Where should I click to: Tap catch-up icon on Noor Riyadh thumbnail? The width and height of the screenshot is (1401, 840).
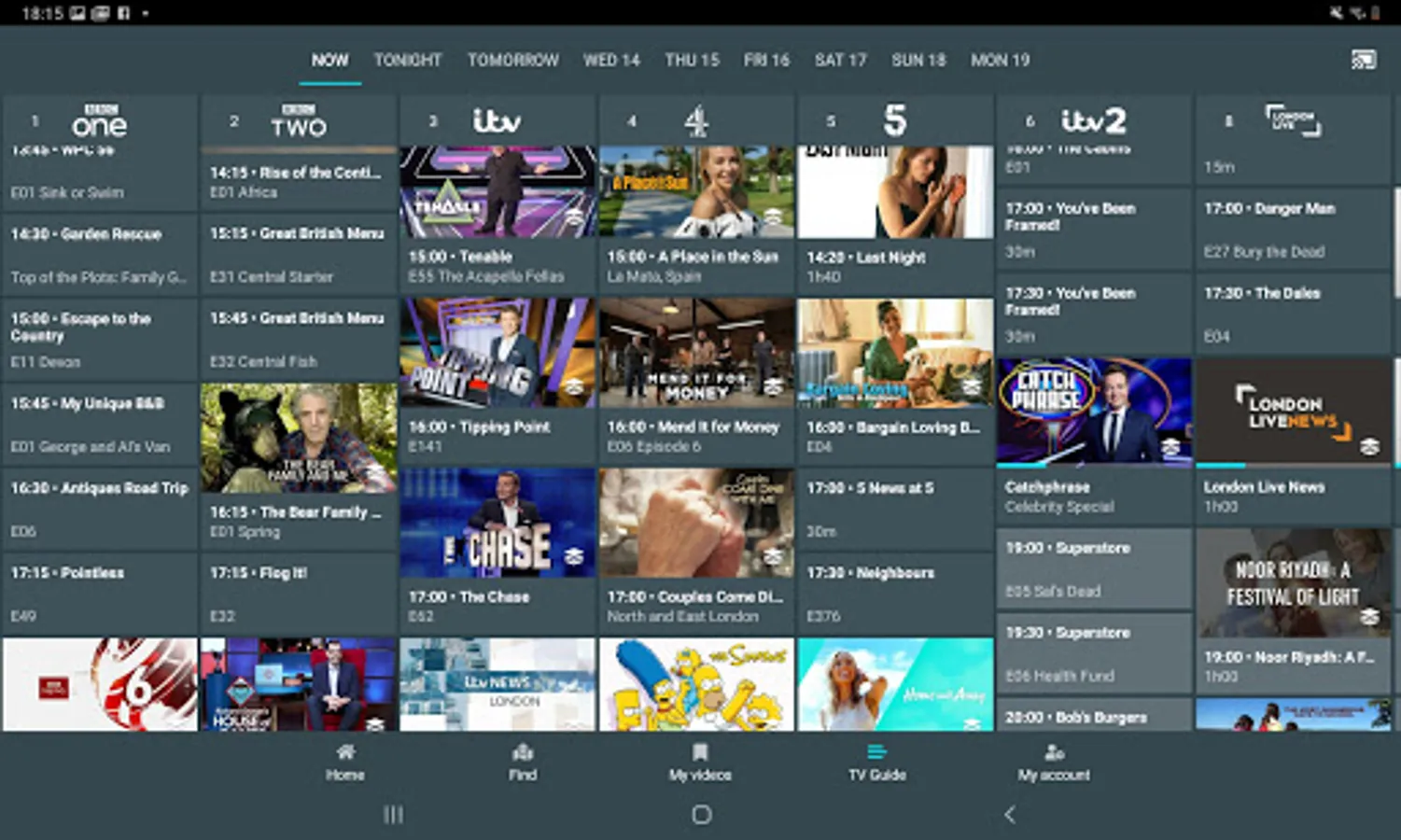[1369, 617]
